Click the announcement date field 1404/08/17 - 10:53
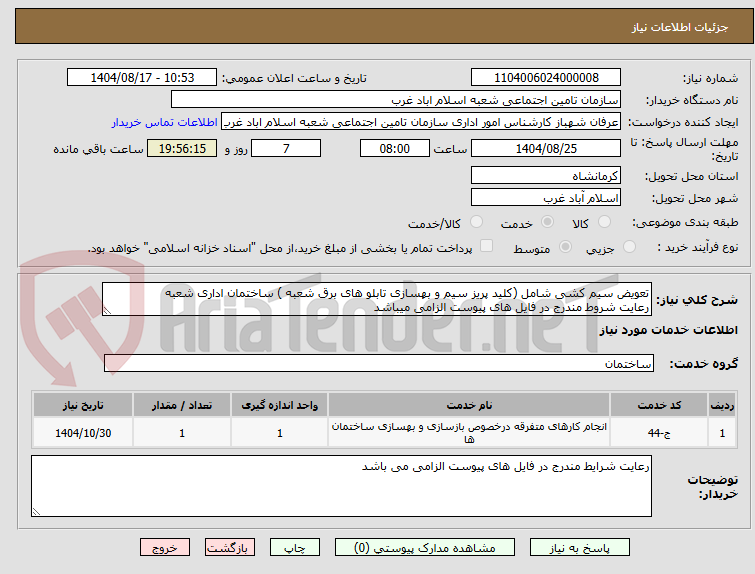The width and height of the screenshot is (755, 574). coord(142,78)
